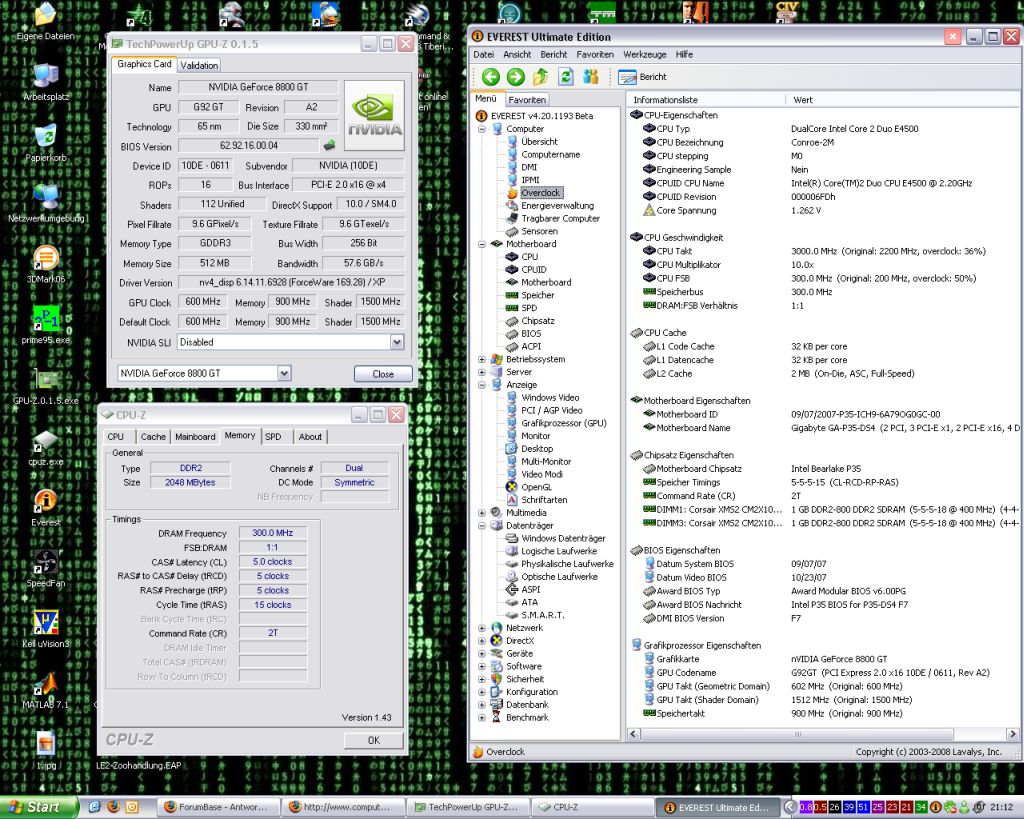Viewport: 1024px width, 819px height.
Task: Click horizontal scrollbar in EVEREST info panel
Action: coord(797,734)
